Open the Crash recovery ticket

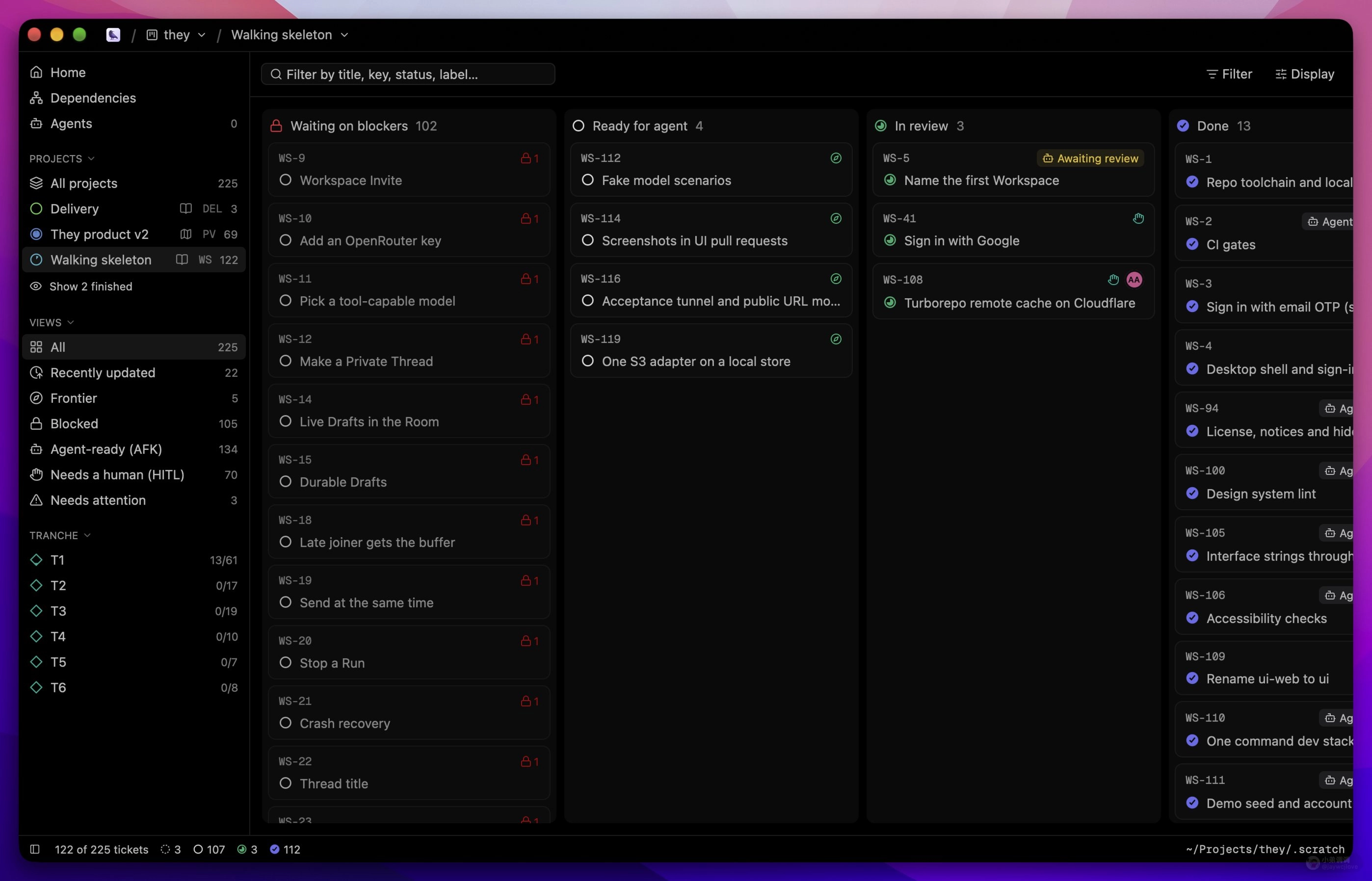409,713
